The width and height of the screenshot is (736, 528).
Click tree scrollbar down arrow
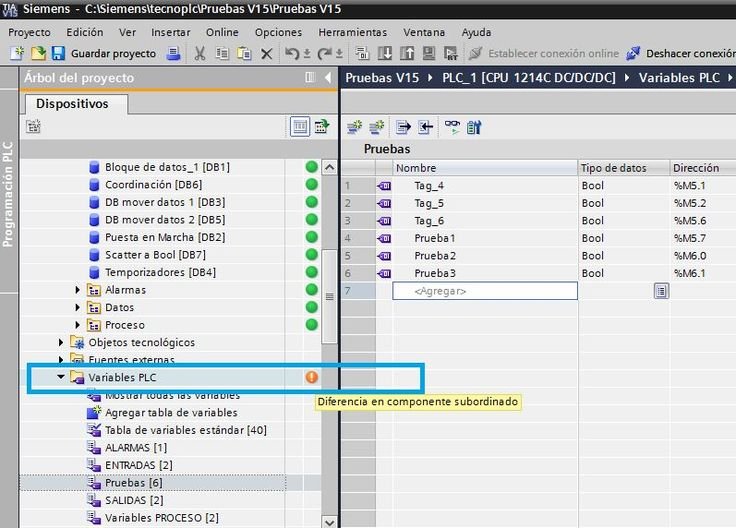(330, 521)
